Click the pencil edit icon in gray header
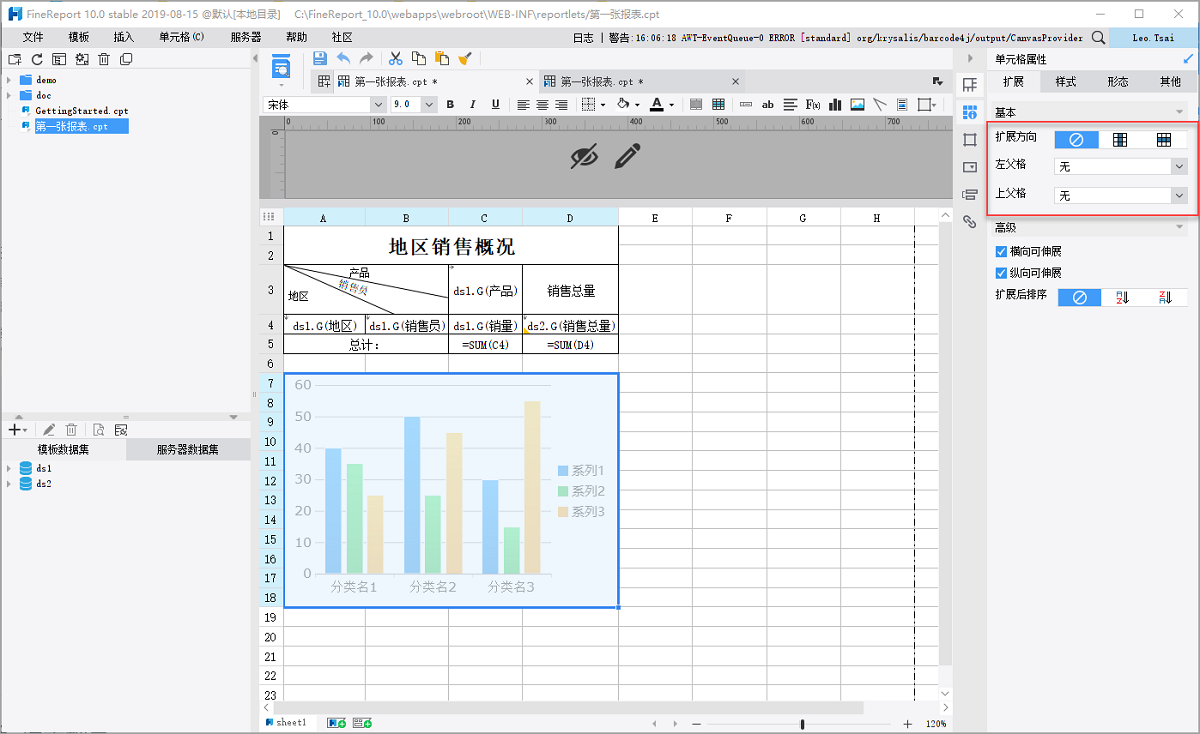 pyautogui.click(x=628, y=155)
